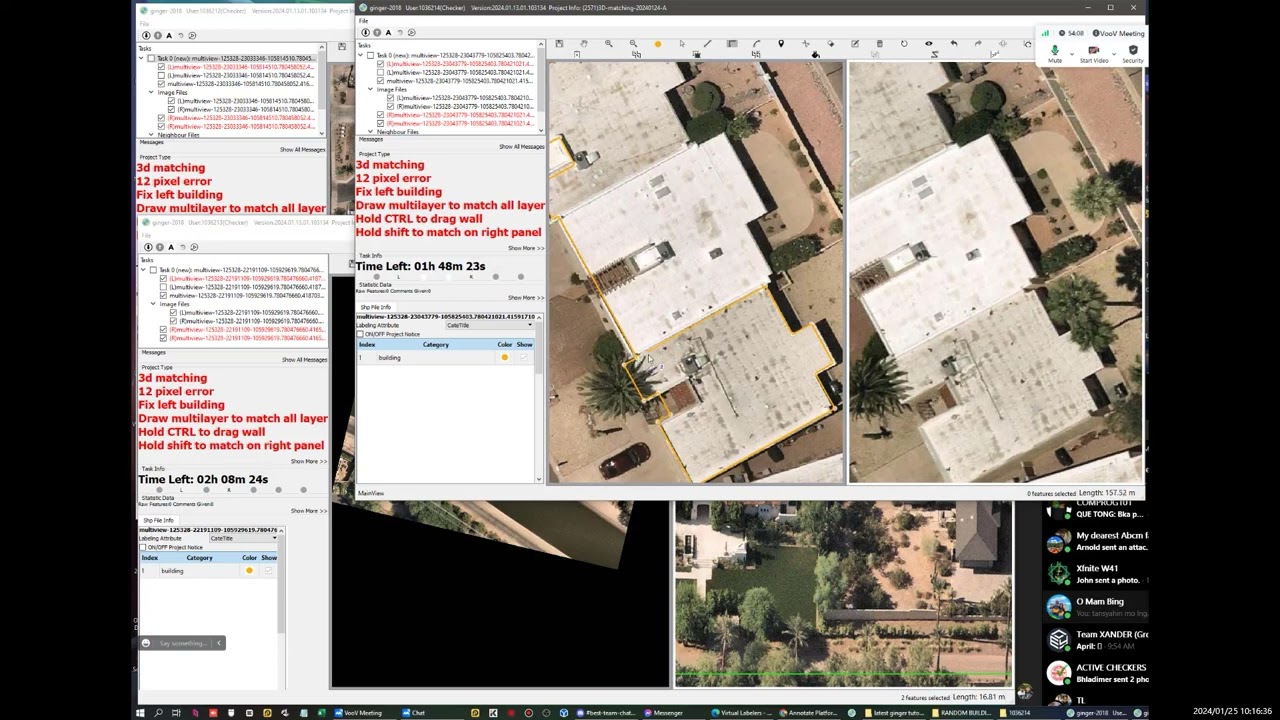This screenshot has width=1280, height=720.
Task: Click Say something chat input field
Action: pyautogui.click(x=182, y=643)
